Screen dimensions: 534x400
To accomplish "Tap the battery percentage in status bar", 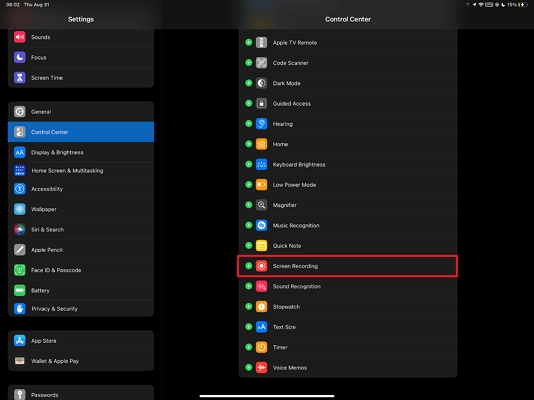I will (512, 5).
